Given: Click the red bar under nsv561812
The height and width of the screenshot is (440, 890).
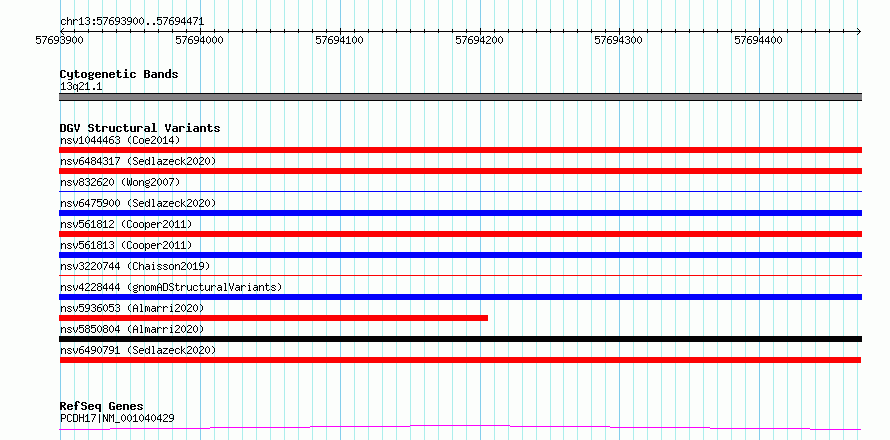Looking at the screenshot, I should (460, 234).
